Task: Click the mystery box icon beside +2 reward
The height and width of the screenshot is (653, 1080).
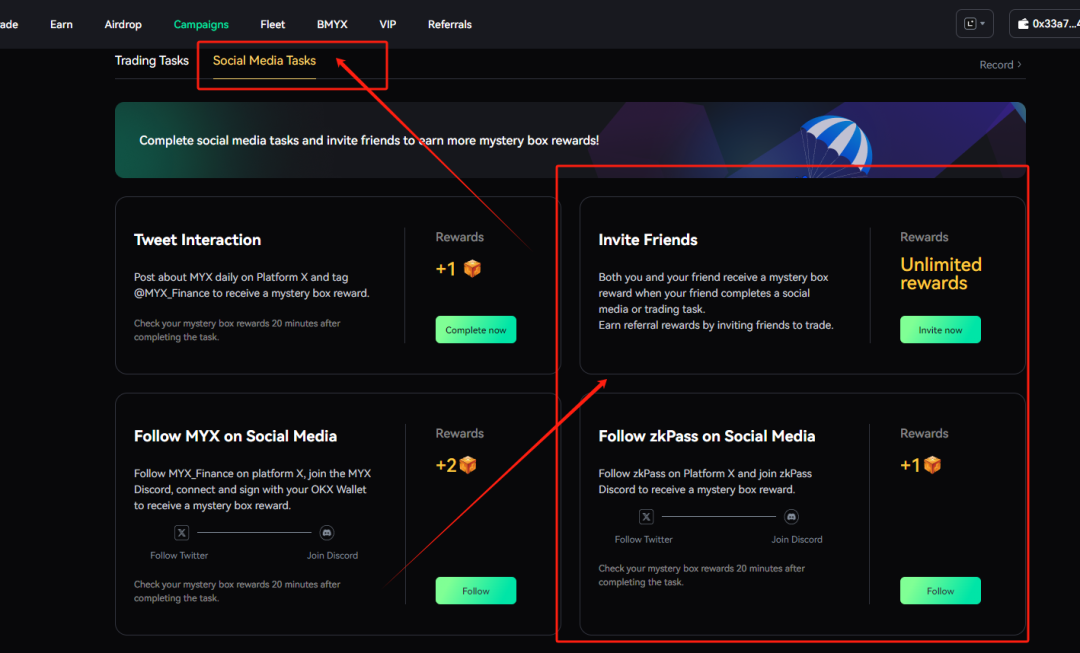Action: [x=468, y=465]
